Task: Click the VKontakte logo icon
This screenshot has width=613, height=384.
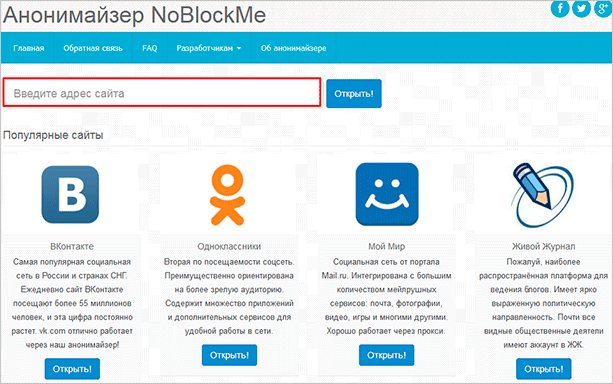Action: tap(70, 194)
